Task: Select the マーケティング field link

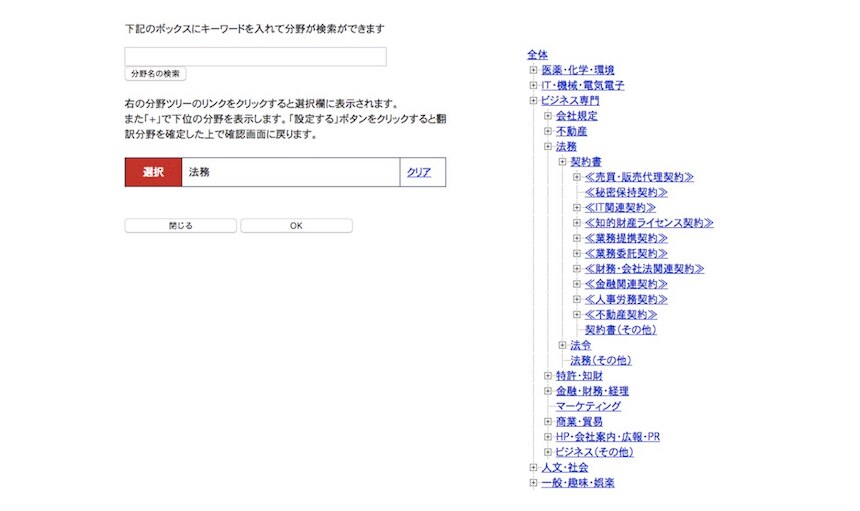Action: point(588,406)
